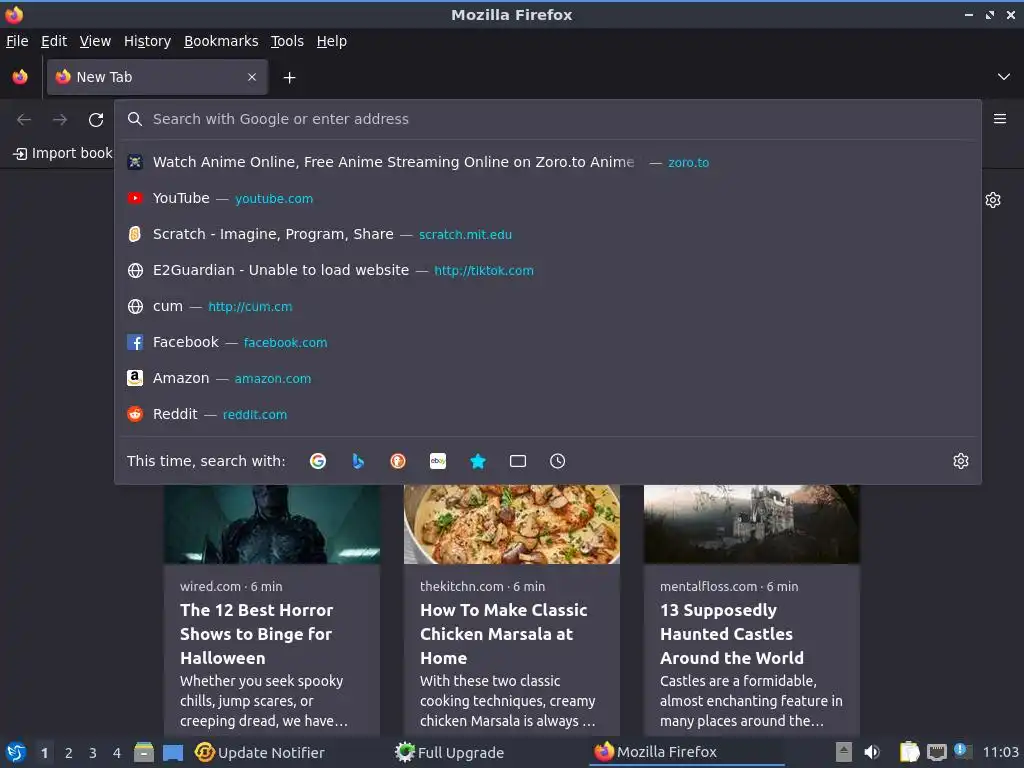Open the Reddit suggestion
This screenshot has width=1024, height=768.
pos(547,414)
